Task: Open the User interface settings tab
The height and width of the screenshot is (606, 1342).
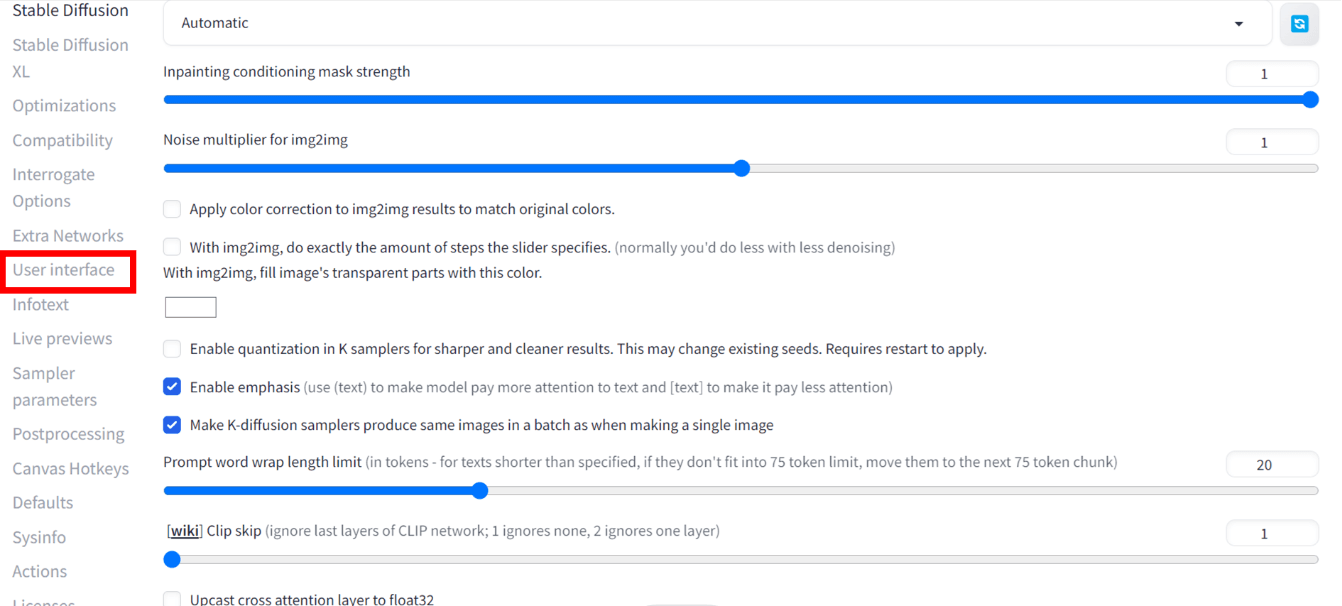Action: point(64,270)
